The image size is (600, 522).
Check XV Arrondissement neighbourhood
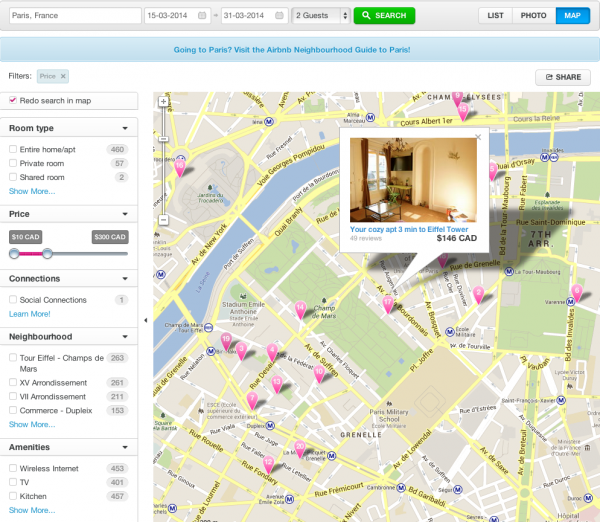coord(13,382)
